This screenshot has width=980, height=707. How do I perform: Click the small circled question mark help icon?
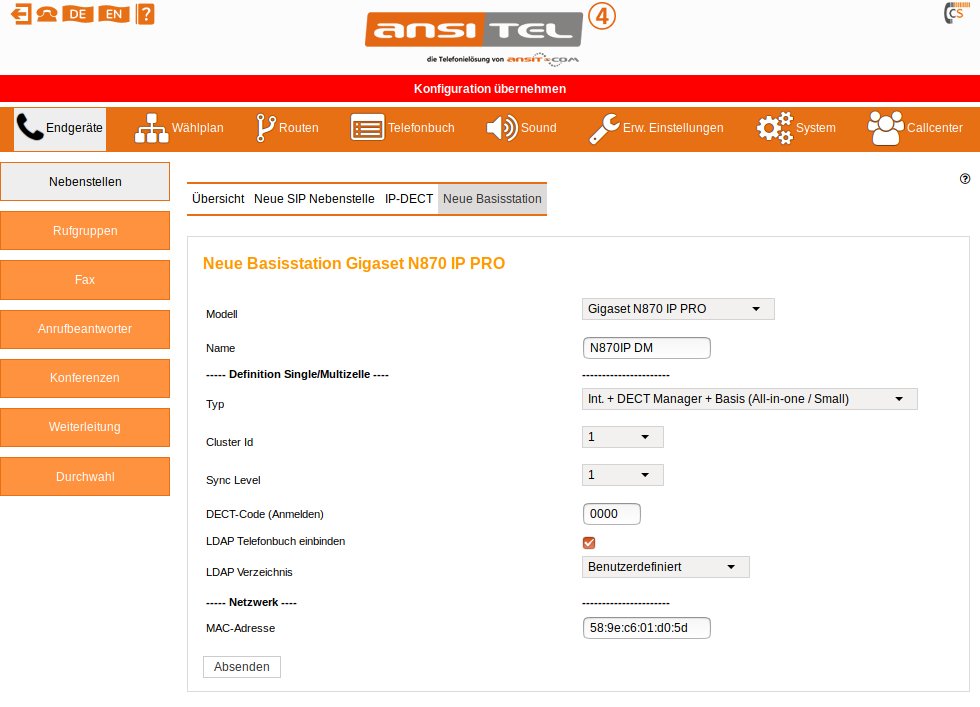[965, 179]
